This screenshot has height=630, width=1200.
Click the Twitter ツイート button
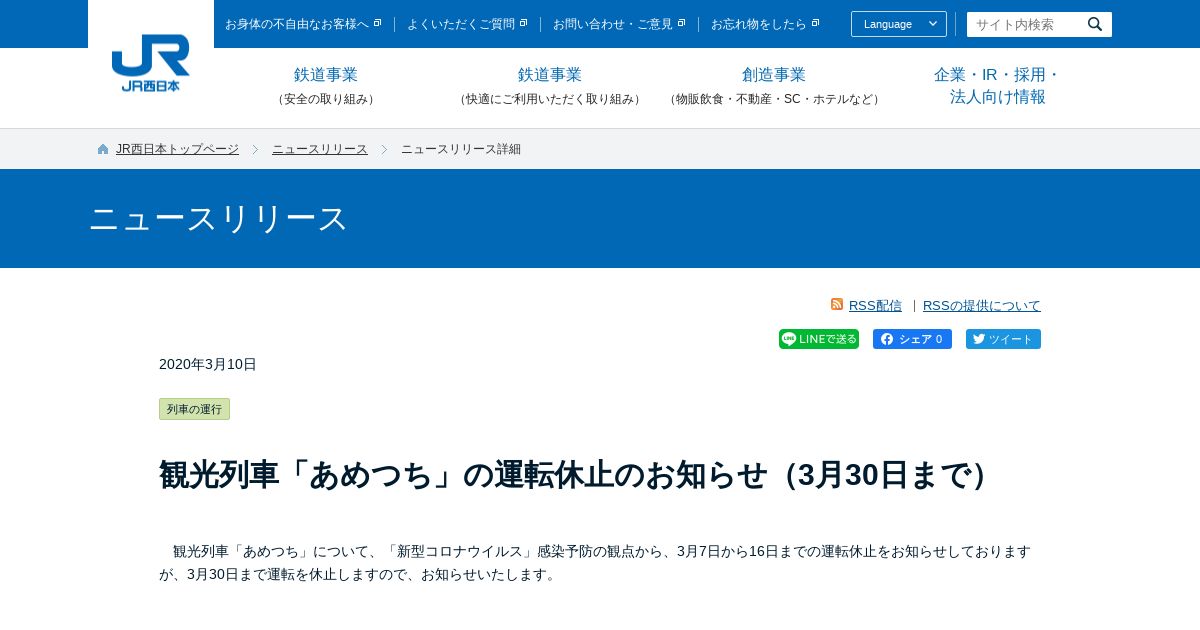click(1003, 339)
